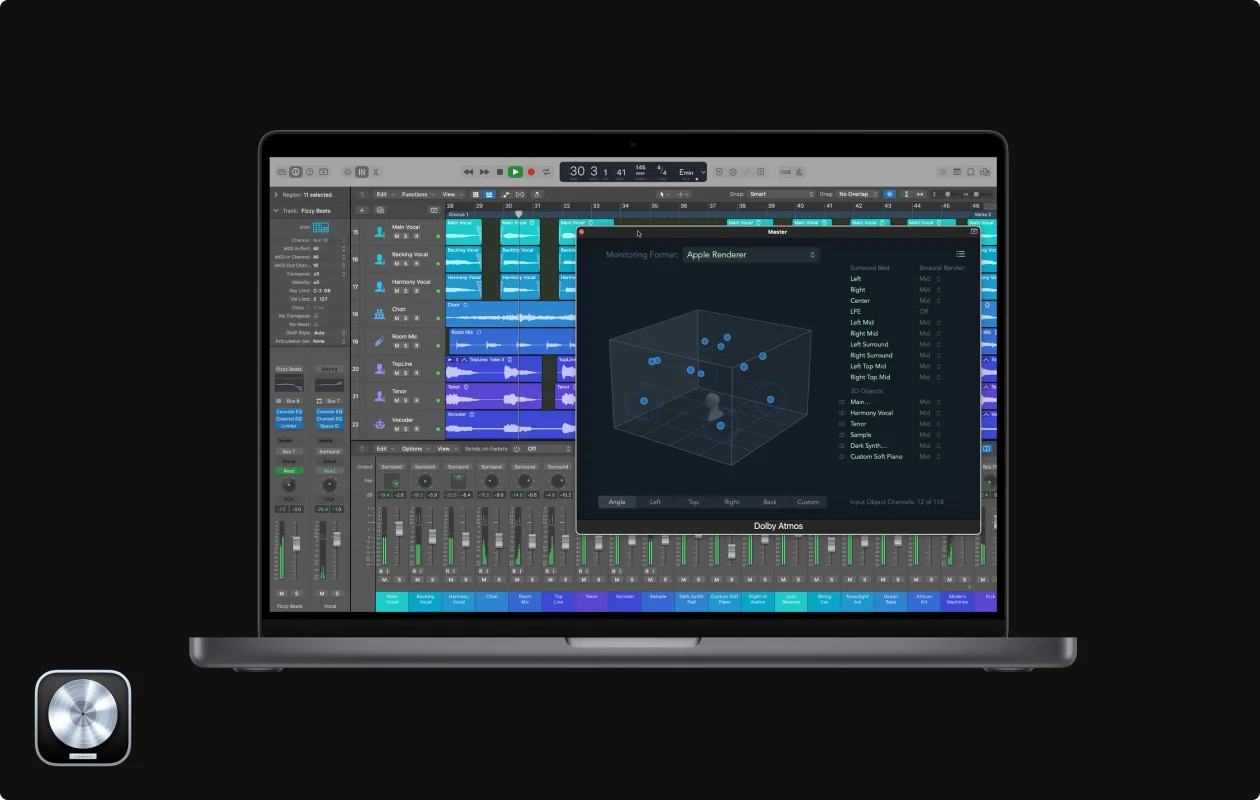Image resolution: width=1260 pixels, height=800 pixels.
Task: Open the List Editors icon
Action: [x=943, y=172]
